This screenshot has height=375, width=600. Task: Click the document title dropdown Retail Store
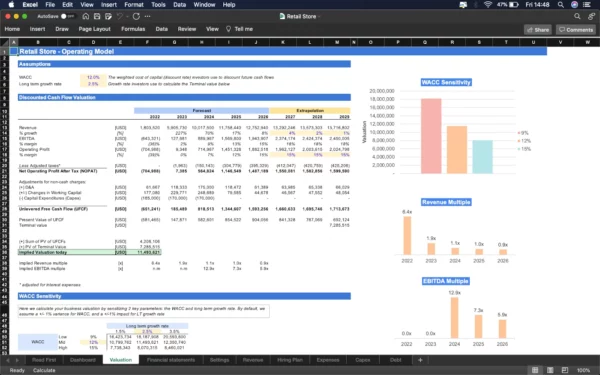(x=300, y=16)
